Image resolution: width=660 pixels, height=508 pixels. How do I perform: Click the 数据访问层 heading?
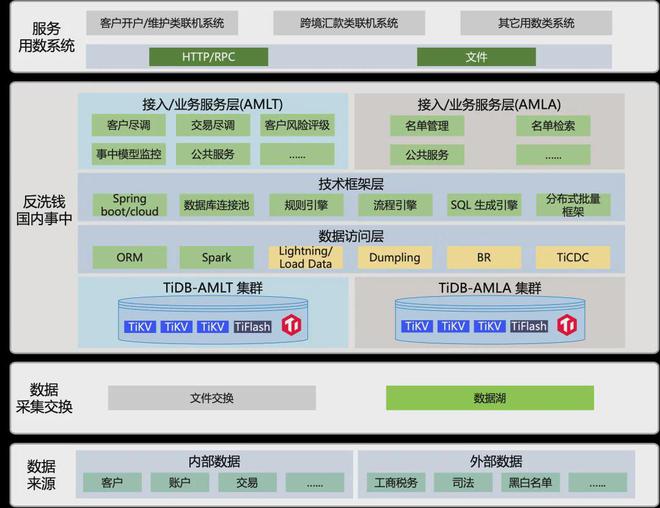pyautogui.click(x=351, y=236)
